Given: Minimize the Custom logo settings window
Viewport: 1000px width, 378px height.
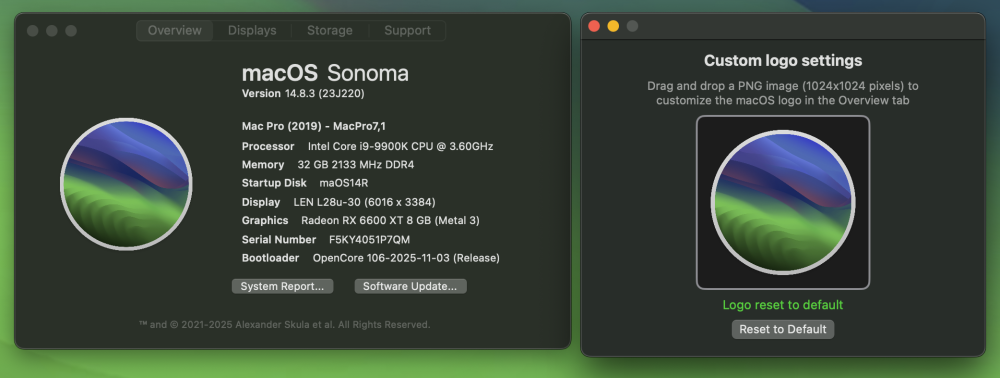Looking at the screenshot, I should pyautogui.click(x=613, y=26).
